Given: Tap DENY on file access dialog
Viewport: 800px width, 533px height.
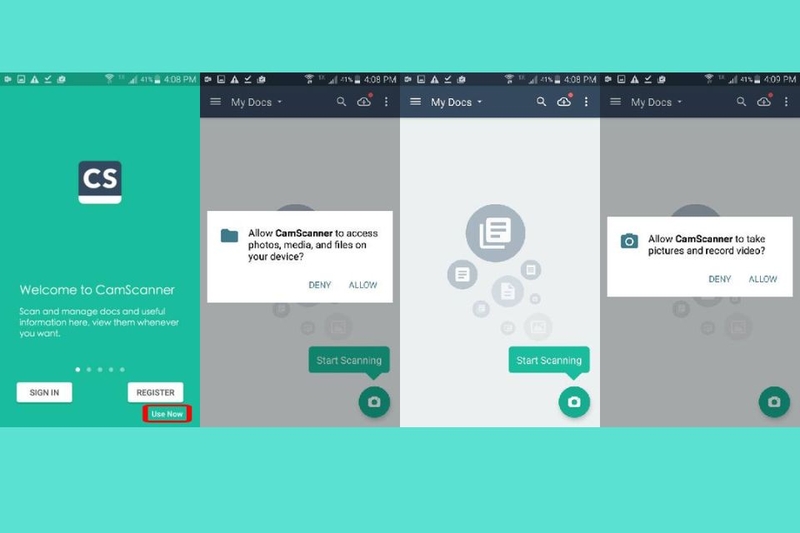Looking at the screenshot, I should click(x=320, y=285).
